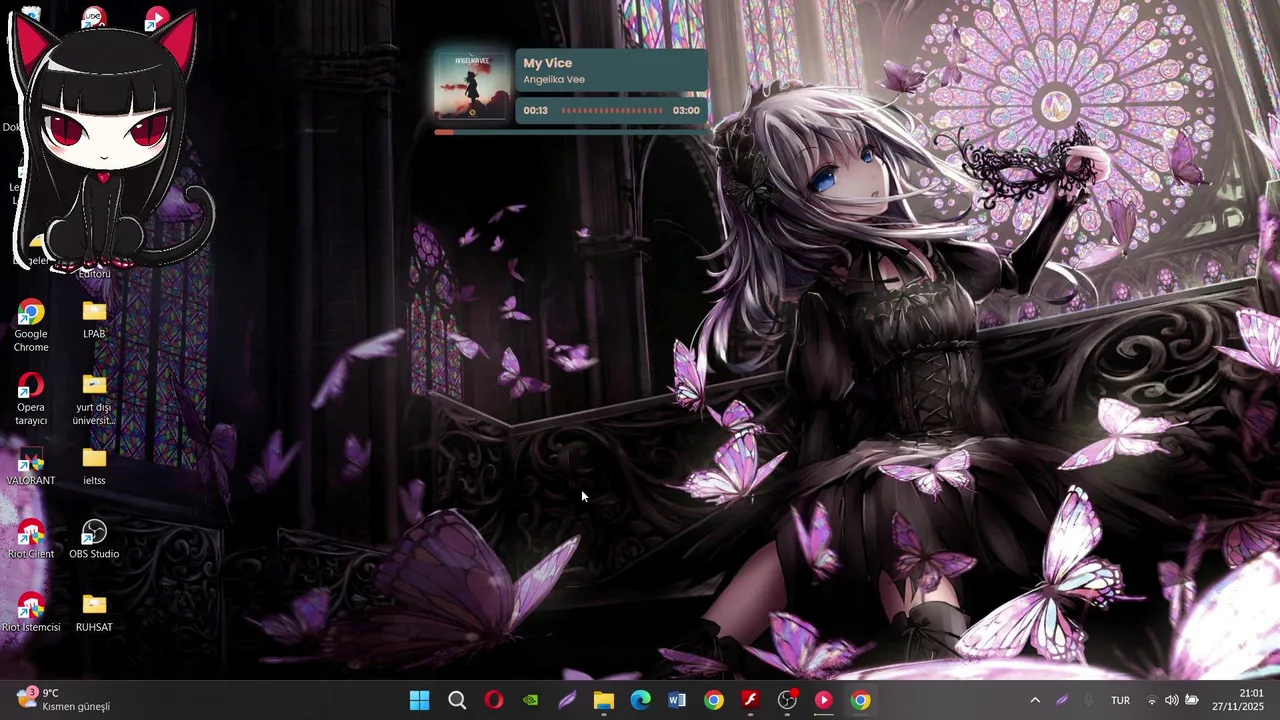This screenshot has height=720, width=1280.
Task: Open Opera from the taskbar
Action: pyautogui.click(x=494, y=700)
